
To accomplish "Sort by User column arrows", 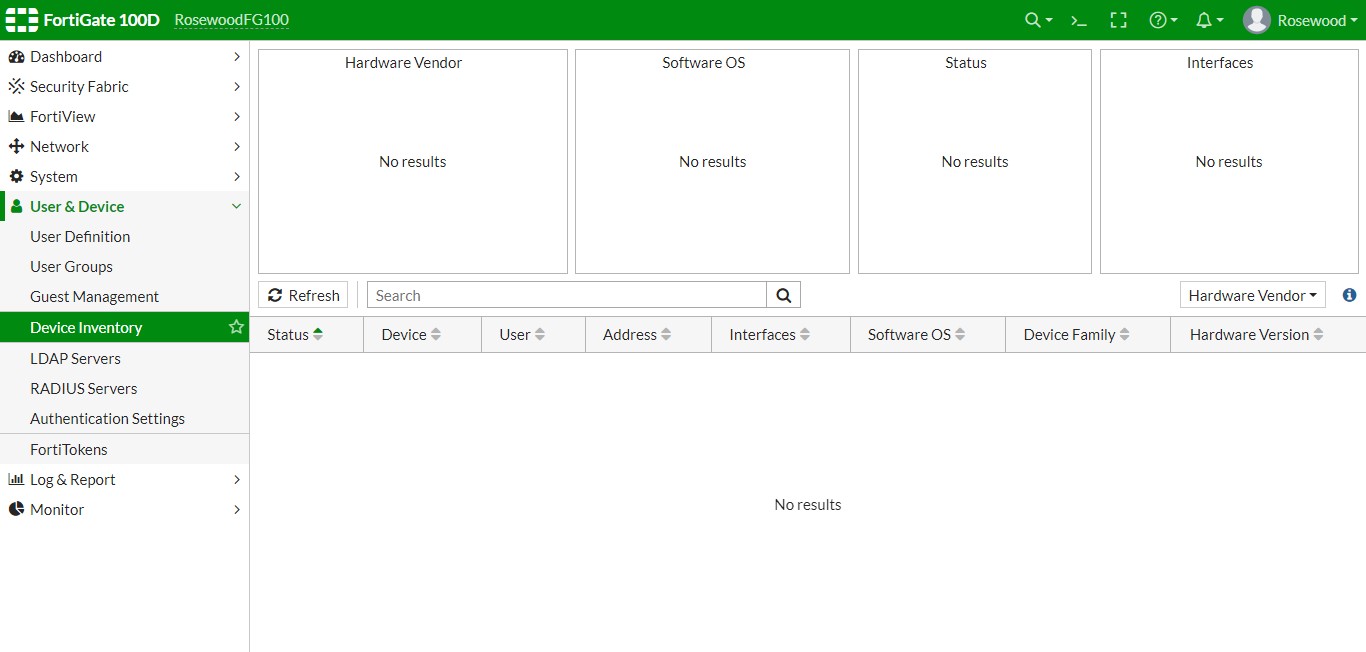I will point(540,335).
